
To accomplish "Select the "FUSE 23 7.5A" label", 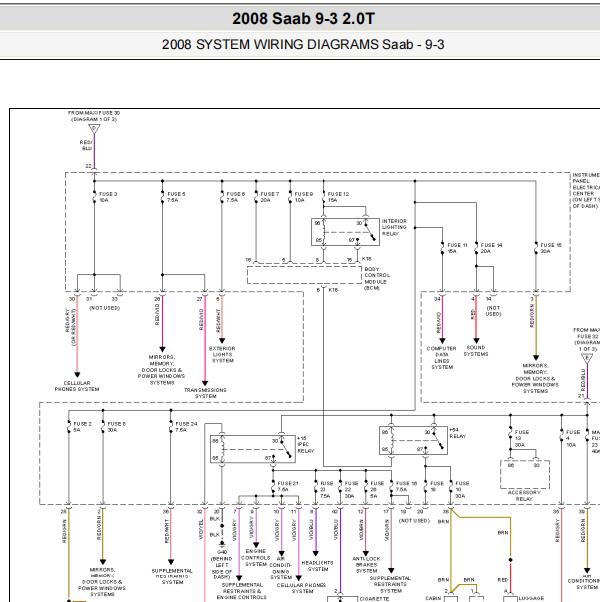I will coord(326,490).
